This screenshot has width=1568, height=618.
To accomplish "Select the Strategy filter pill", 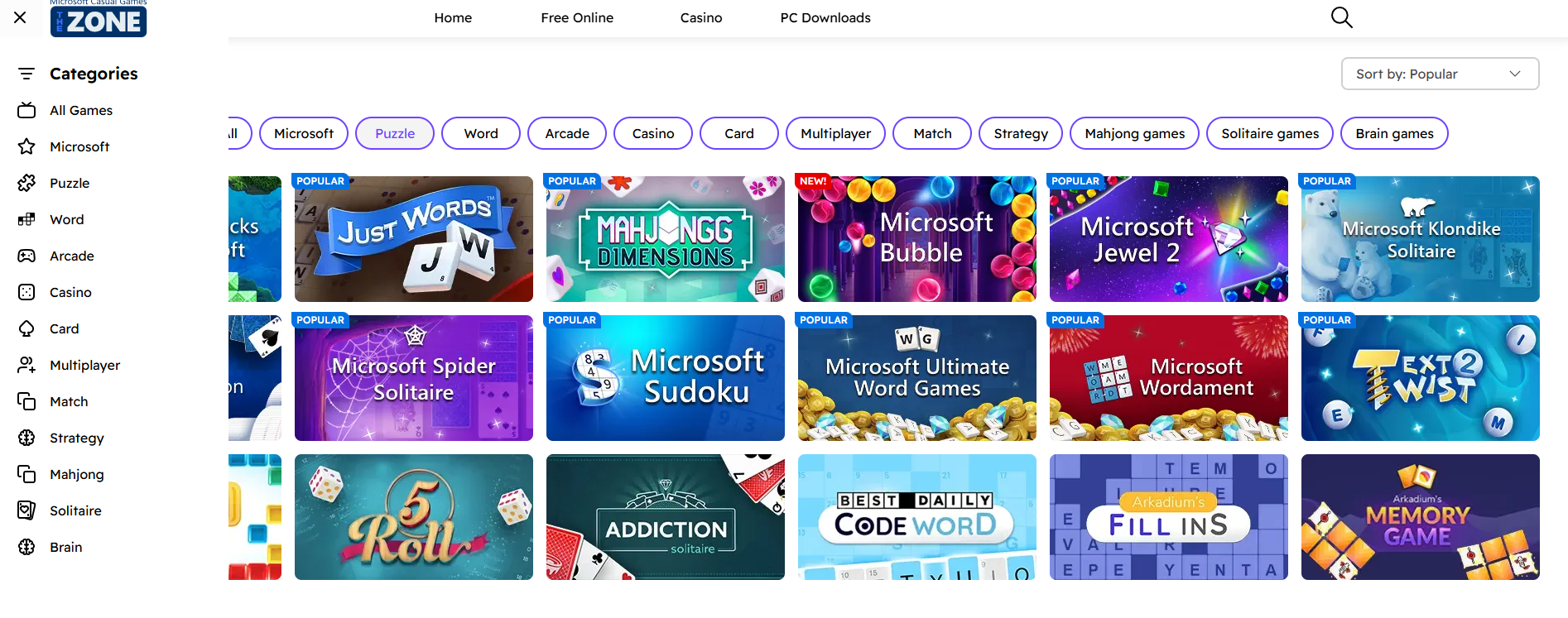I will (1021, 133).
